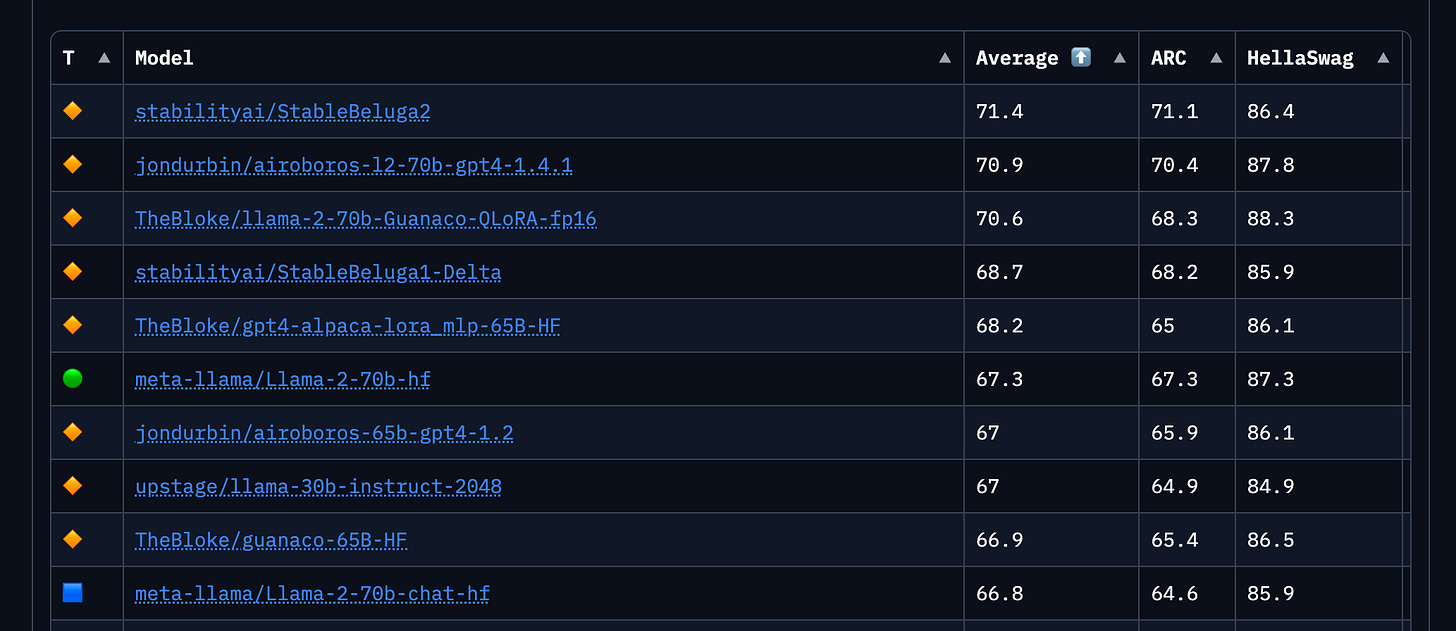Open the stabilityai/StableBeluga2 model link
The width and height of the screenshot is (1456, 631).
click(x=283, y=112)
